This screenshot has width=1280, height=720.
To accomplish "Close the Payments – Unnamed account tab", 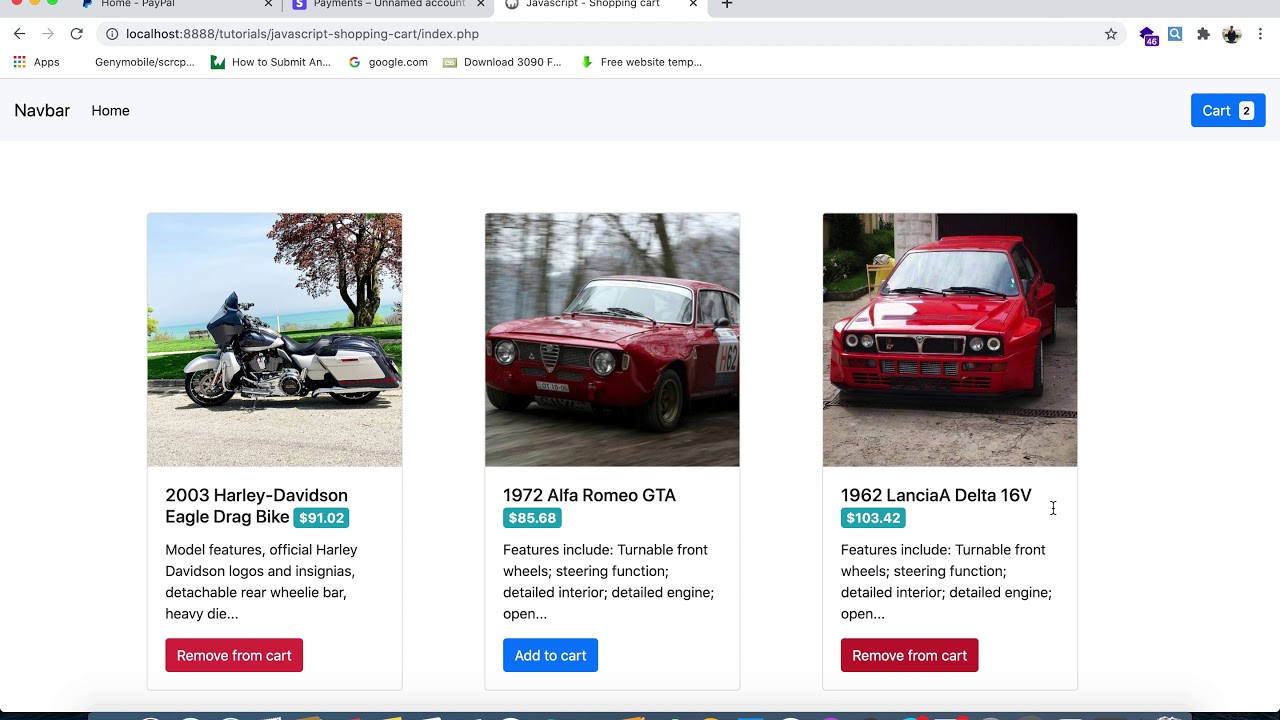I will coord(481,5).
